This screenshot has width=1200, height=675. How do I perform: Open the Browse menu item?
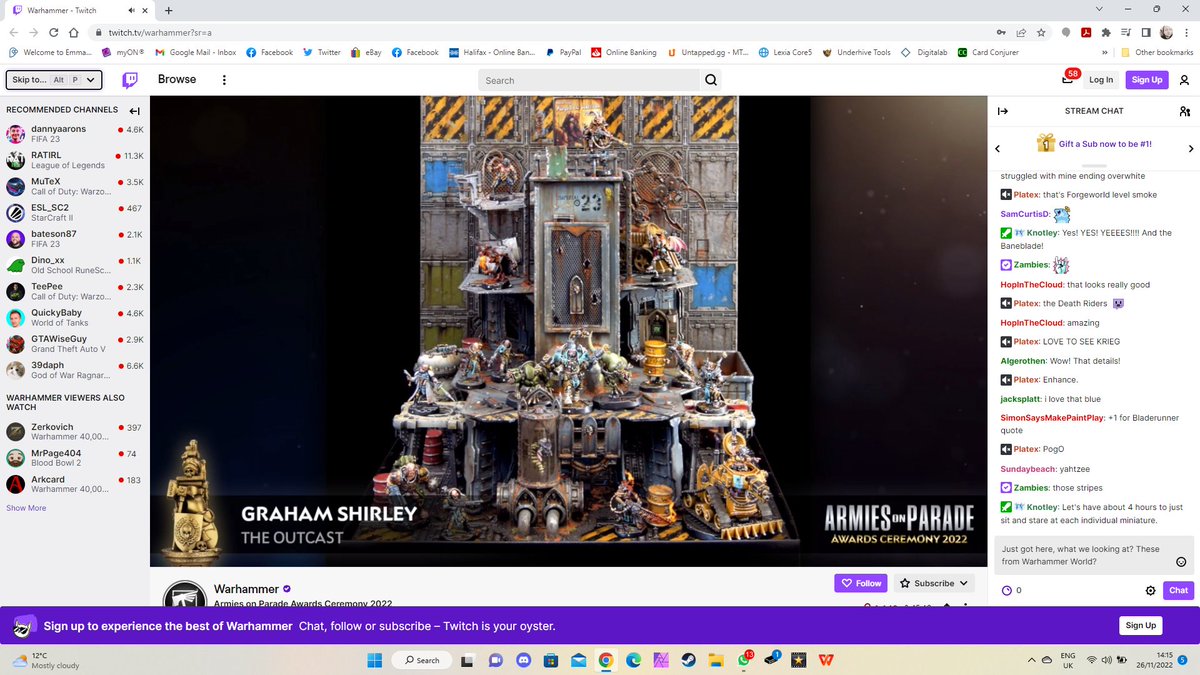click(x=177, y=80)
